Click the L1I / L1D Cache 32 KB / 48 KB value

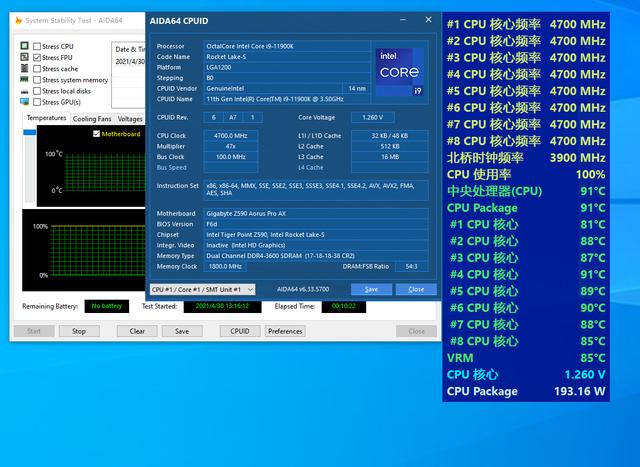point(390,136)
